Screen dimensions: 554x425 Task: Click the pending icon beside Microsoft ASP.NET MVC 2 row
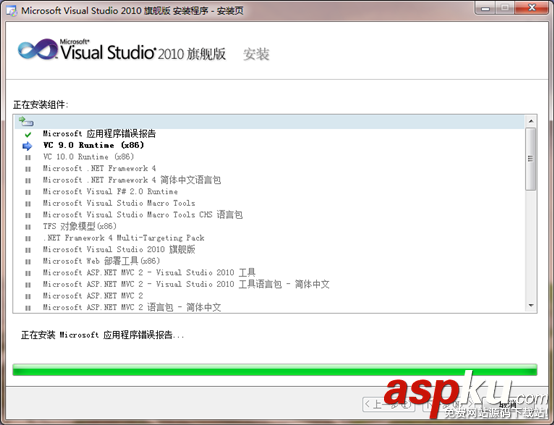[28, 296]
